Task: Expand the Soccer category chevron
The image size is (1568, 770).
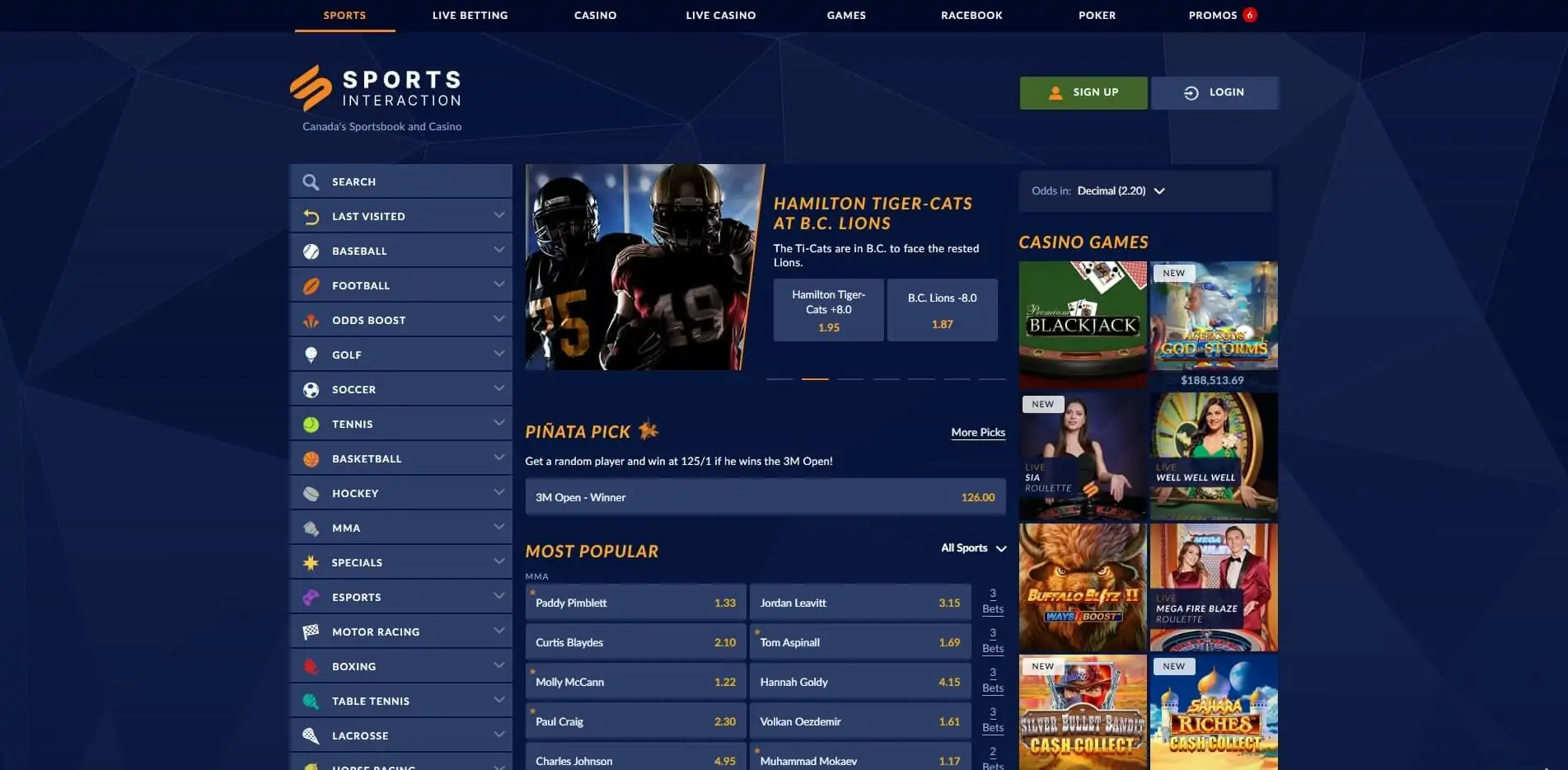Action: pyautogui.click(x=498, y=388)
